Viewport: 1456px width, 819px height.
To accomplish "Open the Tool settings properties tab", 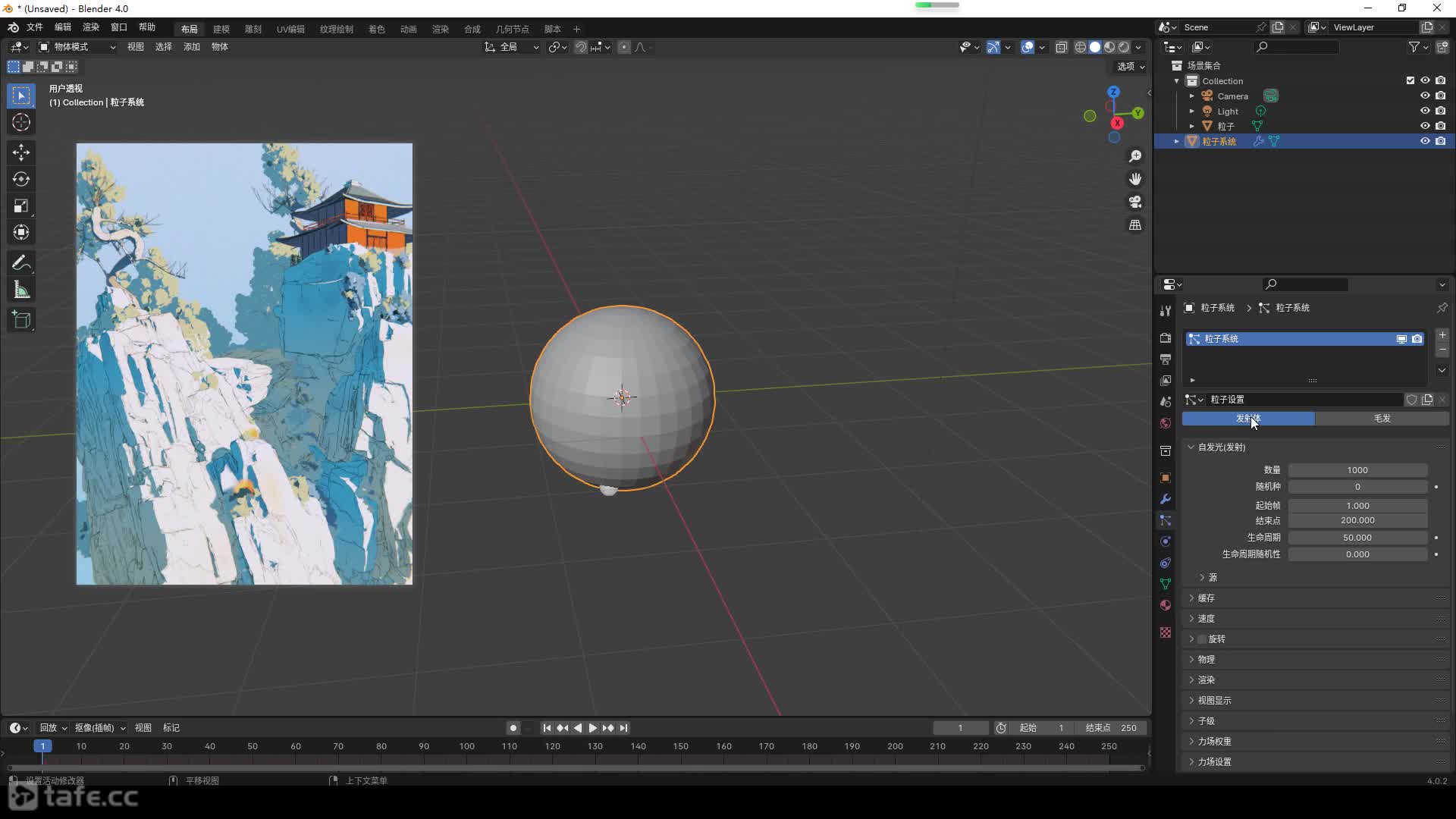I will point(1166,310).
